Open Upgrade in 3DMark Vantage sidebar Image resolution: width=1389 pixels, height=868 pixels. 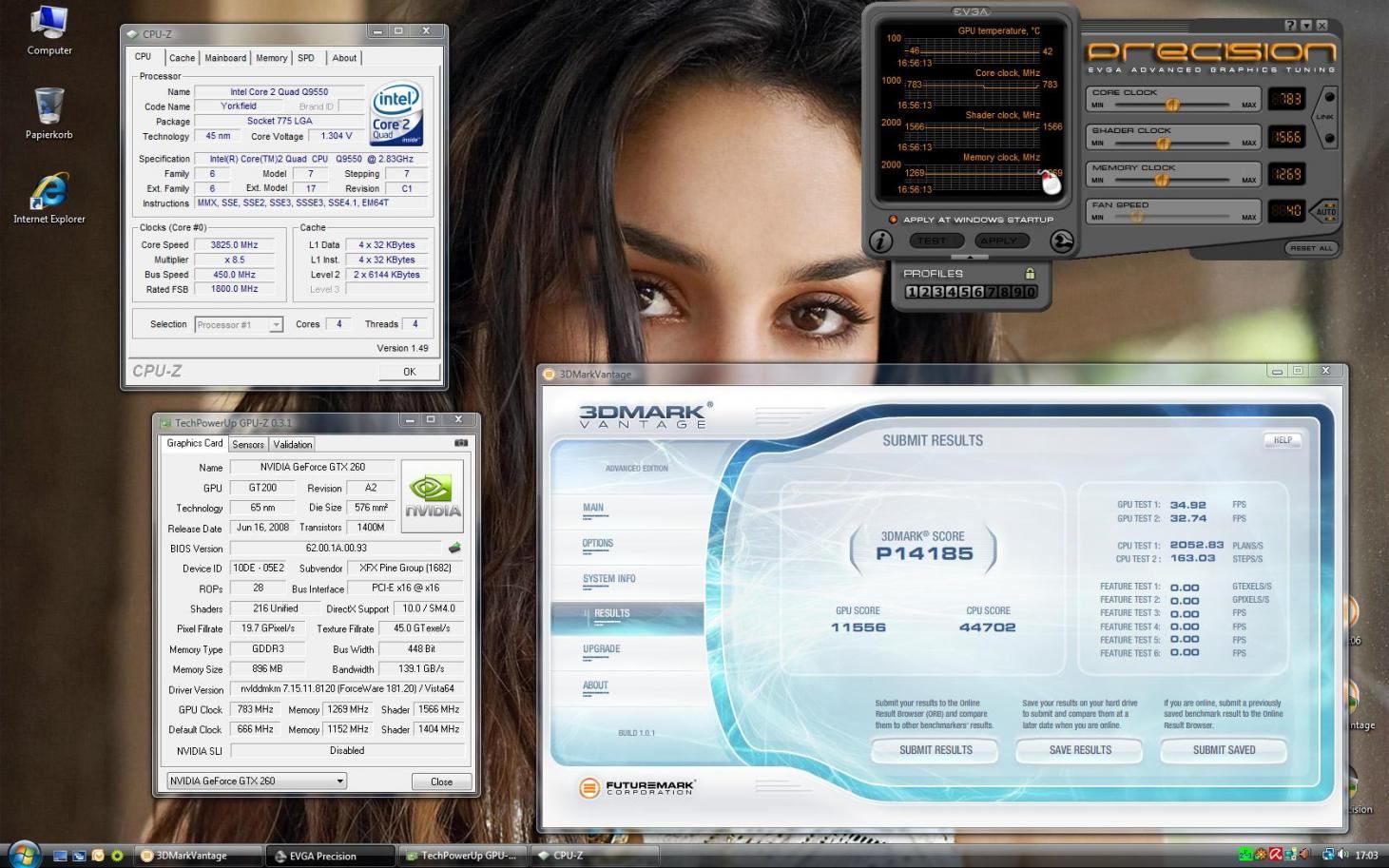click(601, 649)
